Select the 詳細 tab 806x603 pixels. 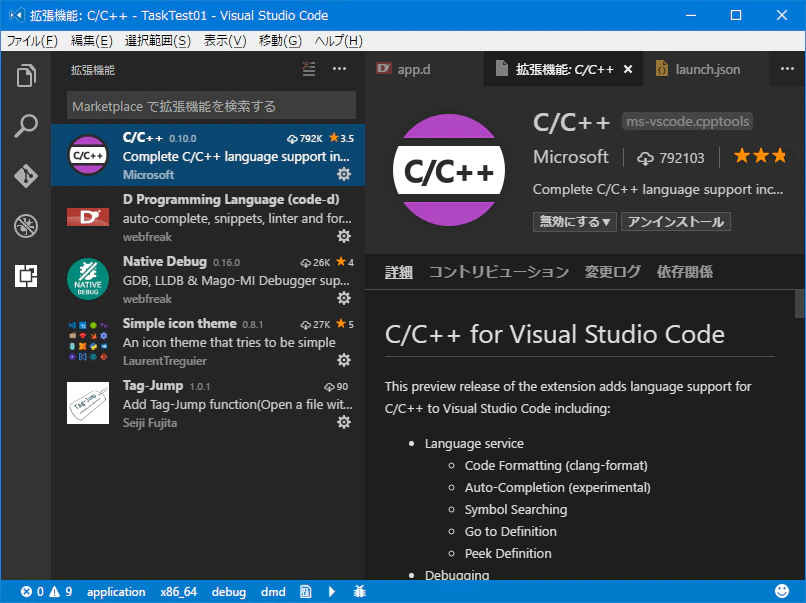click(398, 271)
